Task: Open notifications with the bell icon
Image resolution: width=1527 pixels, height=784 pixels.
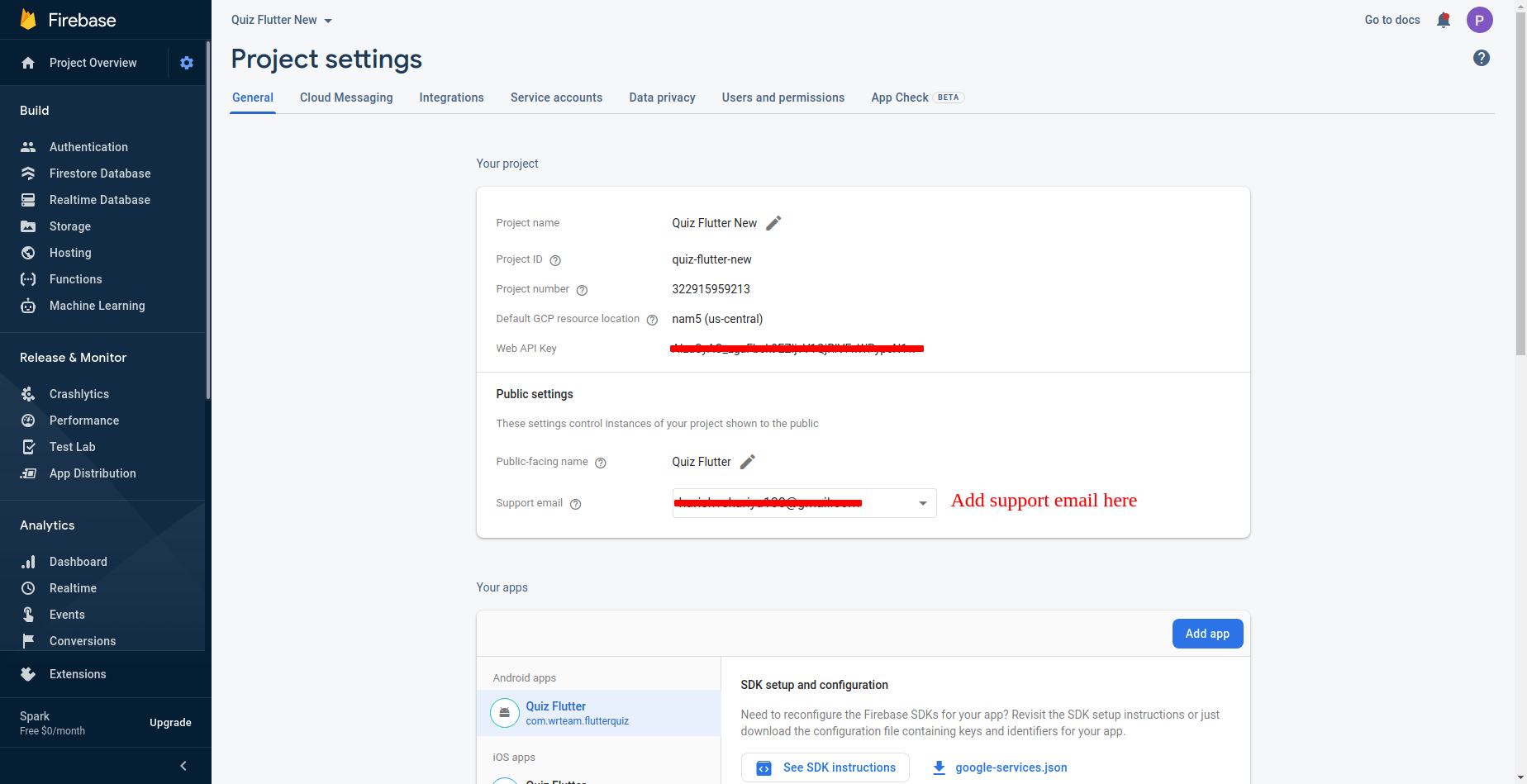Action: pyautogui.click(x=1444, y=19)
